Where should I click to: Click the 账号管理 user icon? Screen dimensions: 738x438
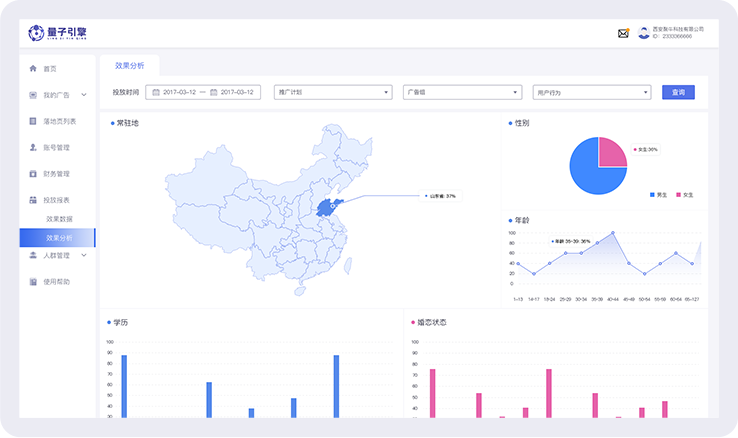click(x=33, y=147)
